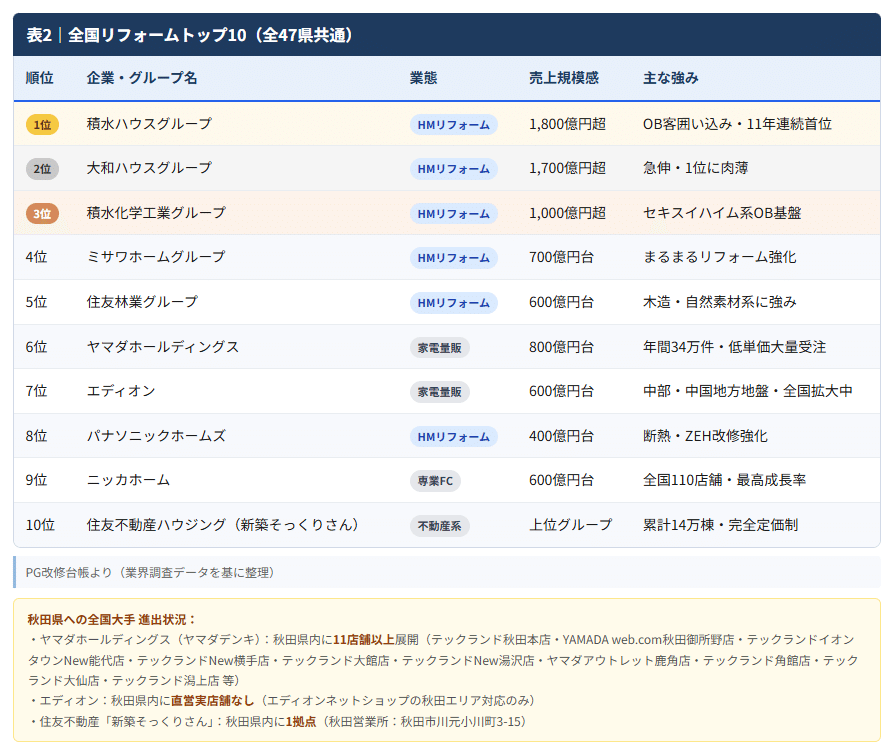Click the PG改修台帳より source note
Image resolution: width=893 pixels, height=749 pixels.
tap(151, 572)
